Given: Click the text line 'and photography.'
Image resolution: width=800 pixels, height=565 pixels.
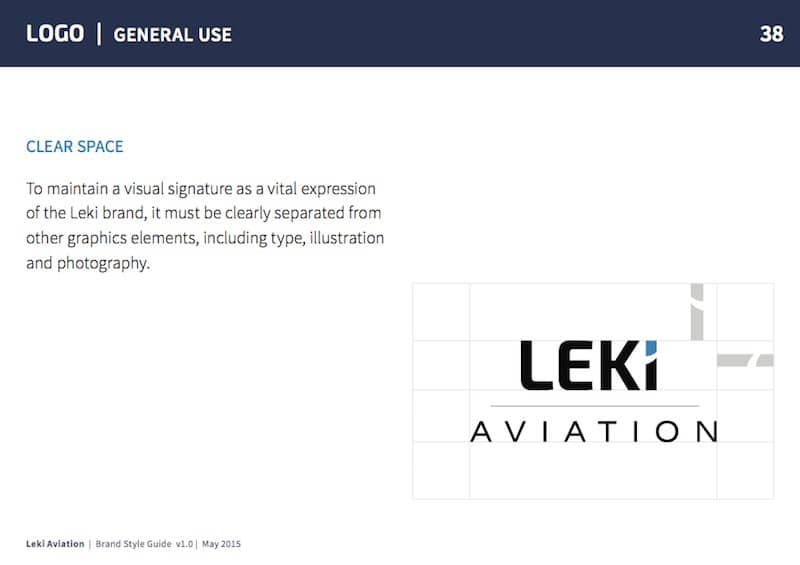Looking at the screenshot, I should tap(88, 263).
